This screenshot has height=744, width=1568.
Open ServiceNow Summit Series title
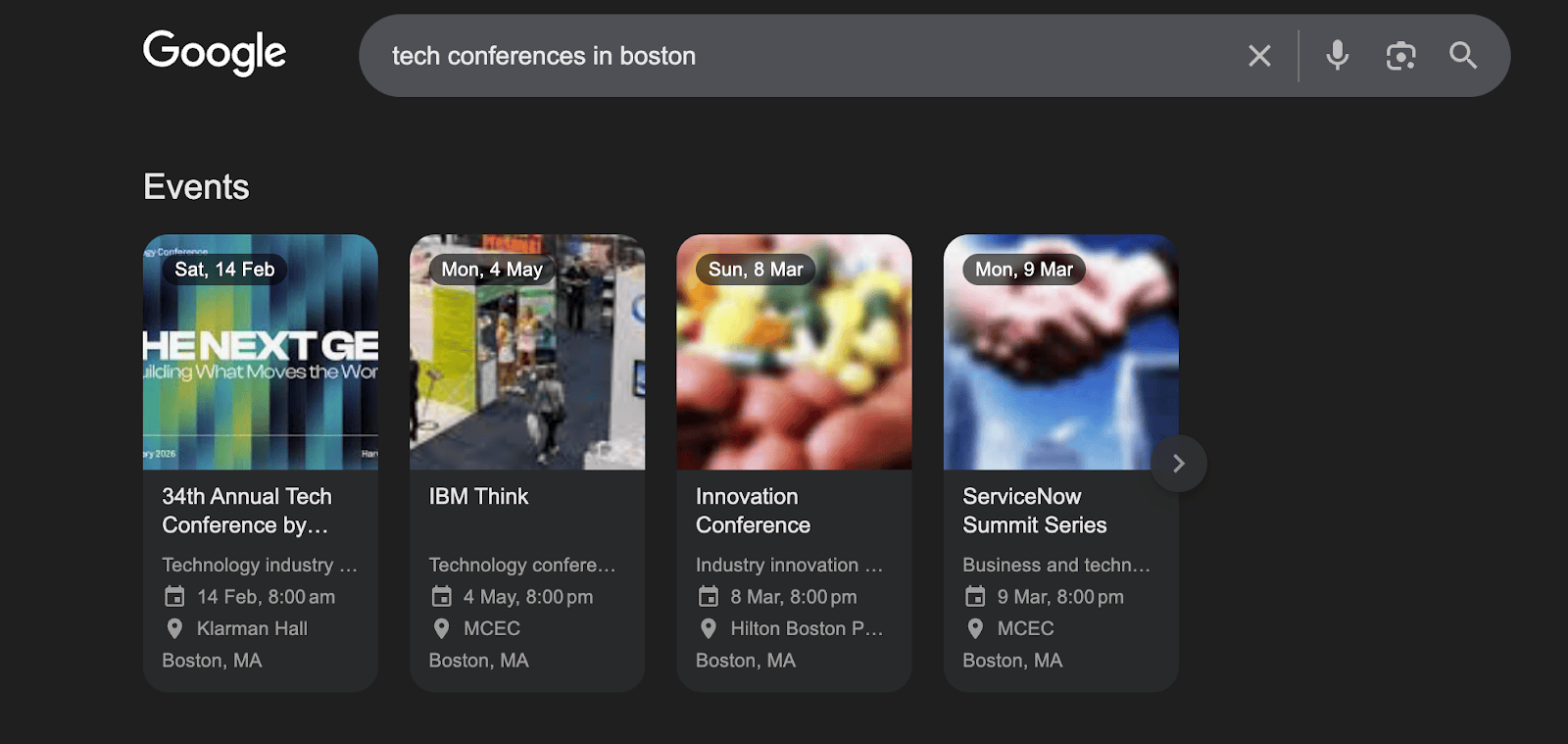click(x=1034, y=511)
